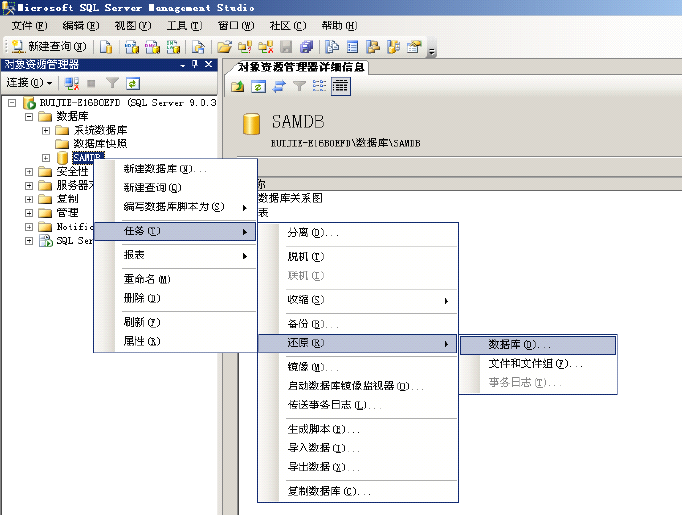Open the Template Explorer toolbar icon
The width and height of the screenshot is (682, 515).
pos(393,47)
